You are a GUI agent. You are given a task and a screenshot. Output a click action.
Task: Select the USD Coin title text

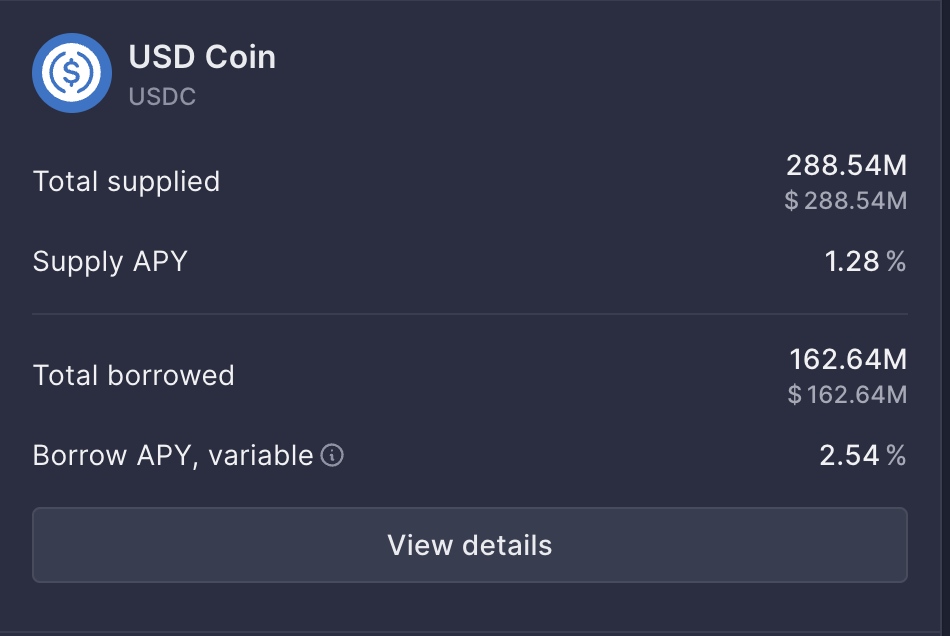pyautogui.click(x=202, y=57)
